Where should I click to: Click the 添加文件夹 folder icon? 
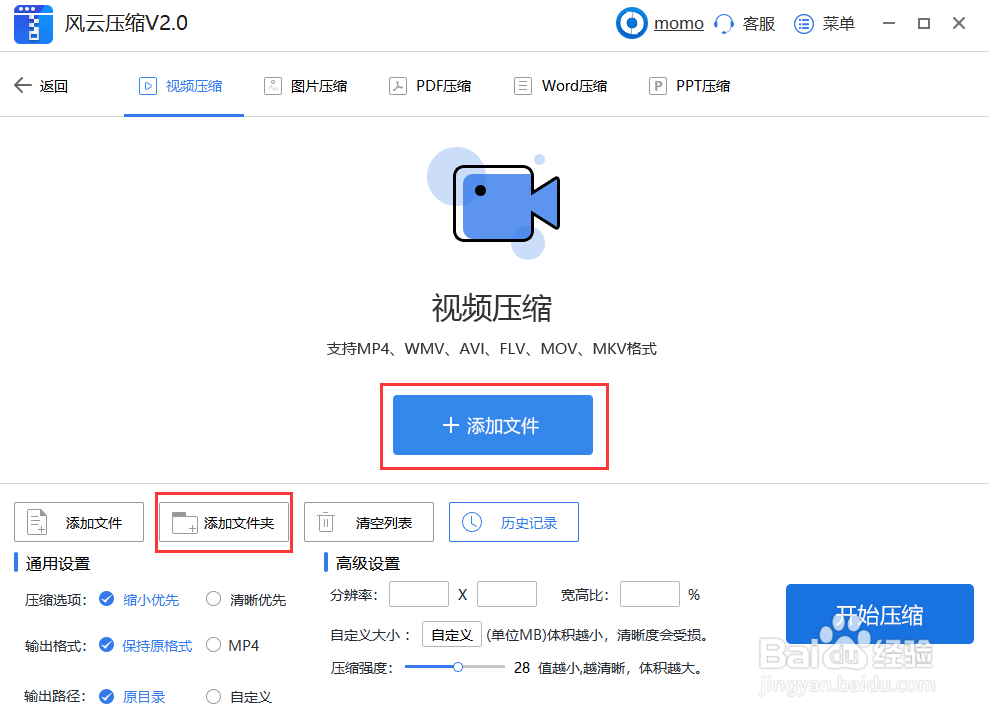tap(183, 521)
